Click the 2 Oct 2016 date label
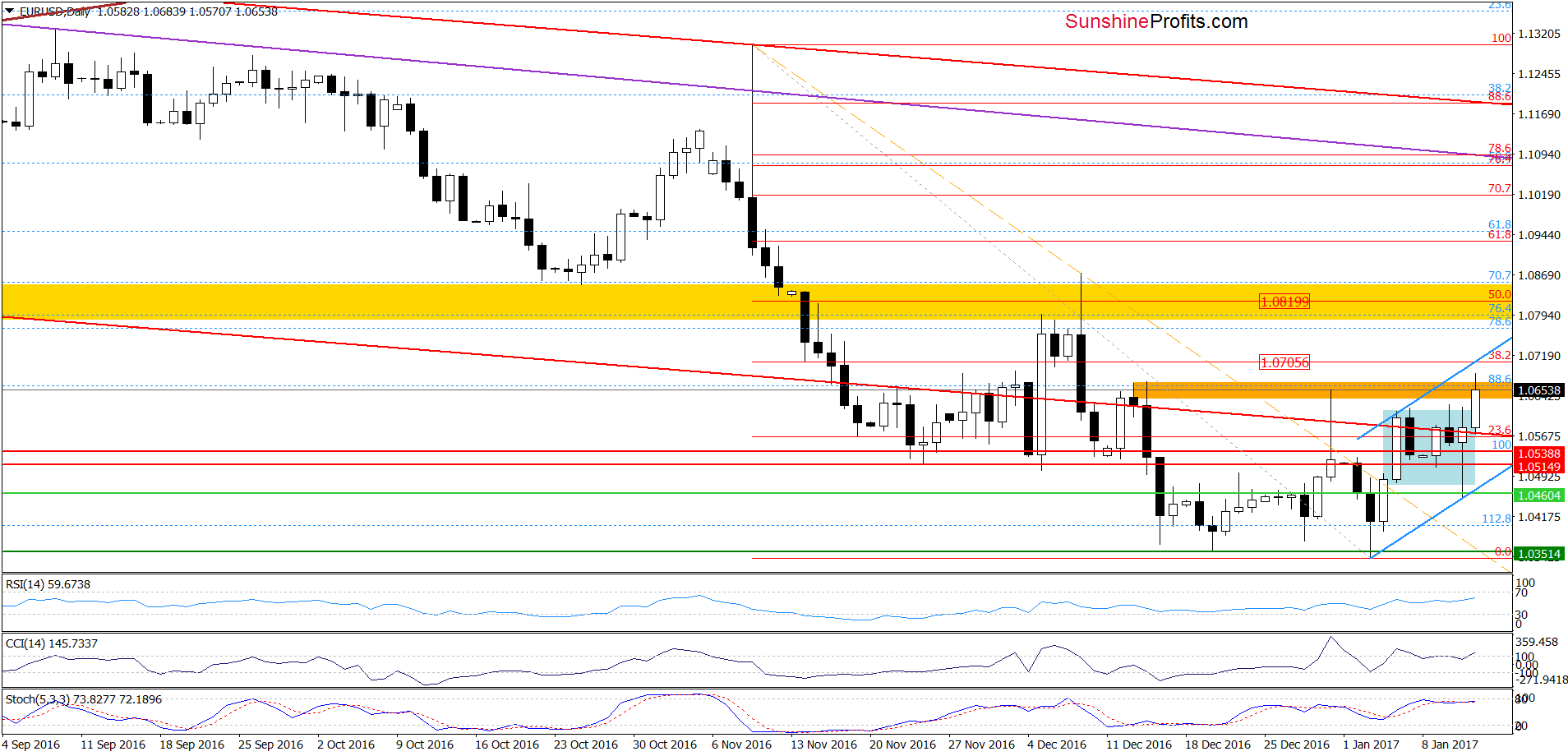 [346, 744]
